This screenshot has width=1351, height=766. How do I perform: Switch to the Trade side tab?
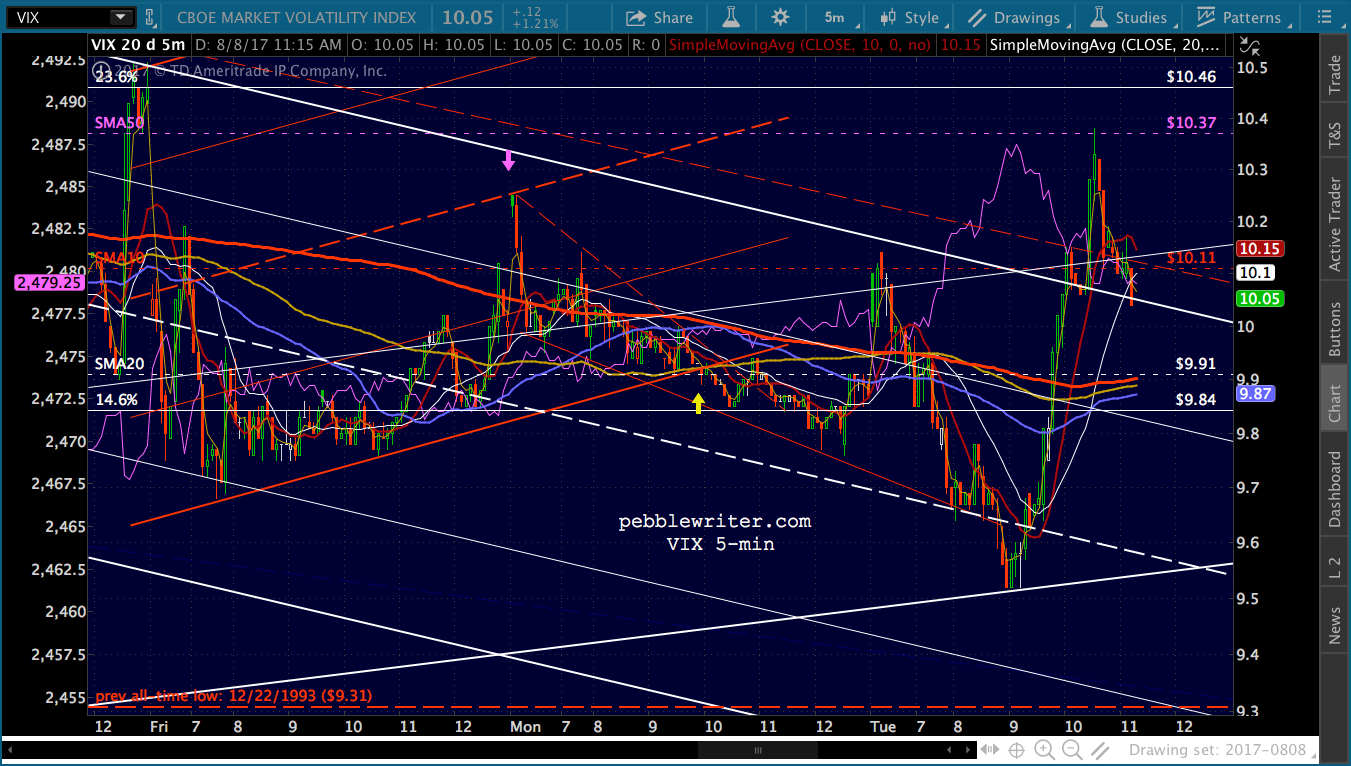pyautogui.click(x=1334, y=75)
